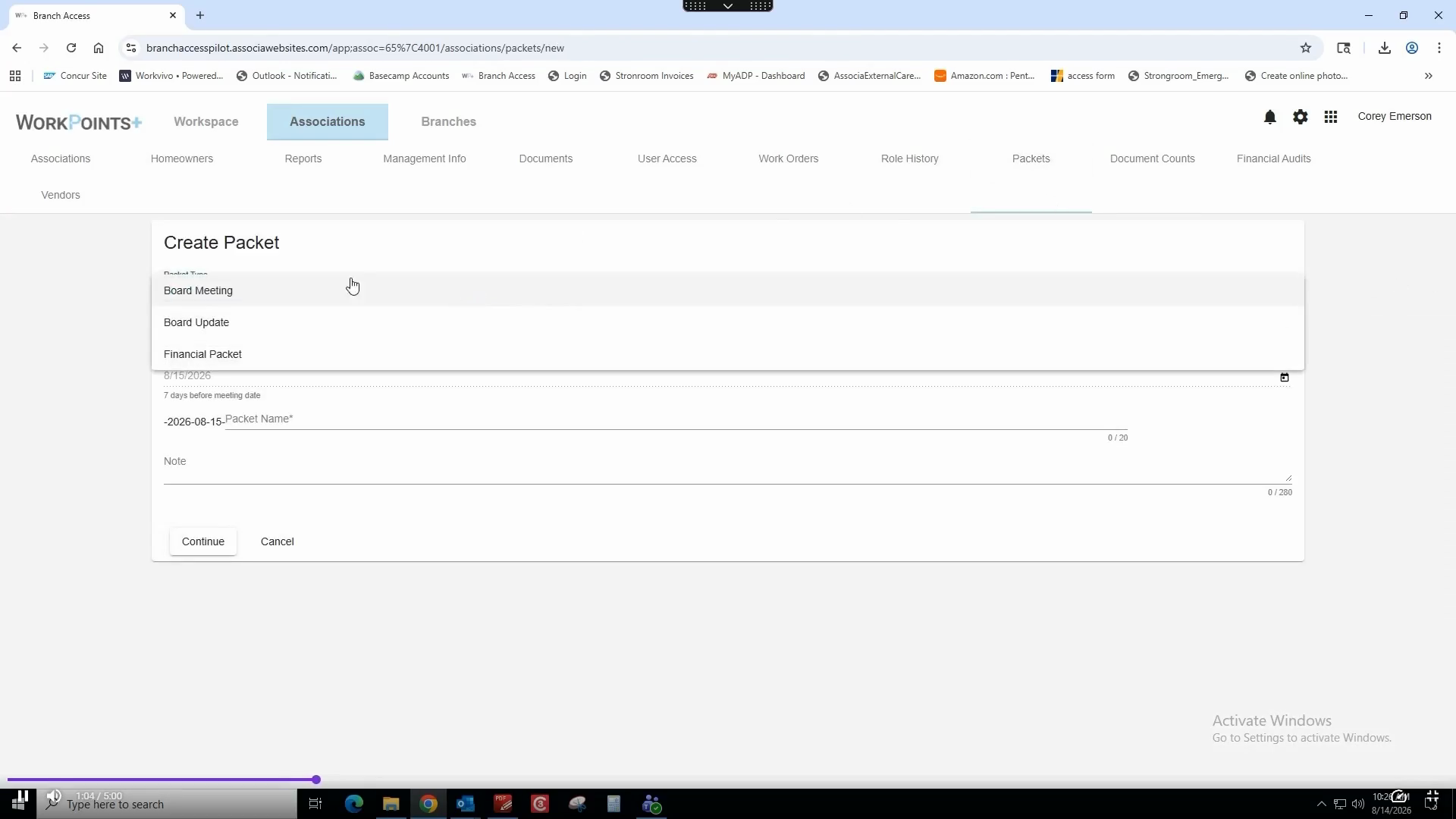Open File Explorer from taskbar
This screenshot has height=819, width=1456.
coord(391,804)
